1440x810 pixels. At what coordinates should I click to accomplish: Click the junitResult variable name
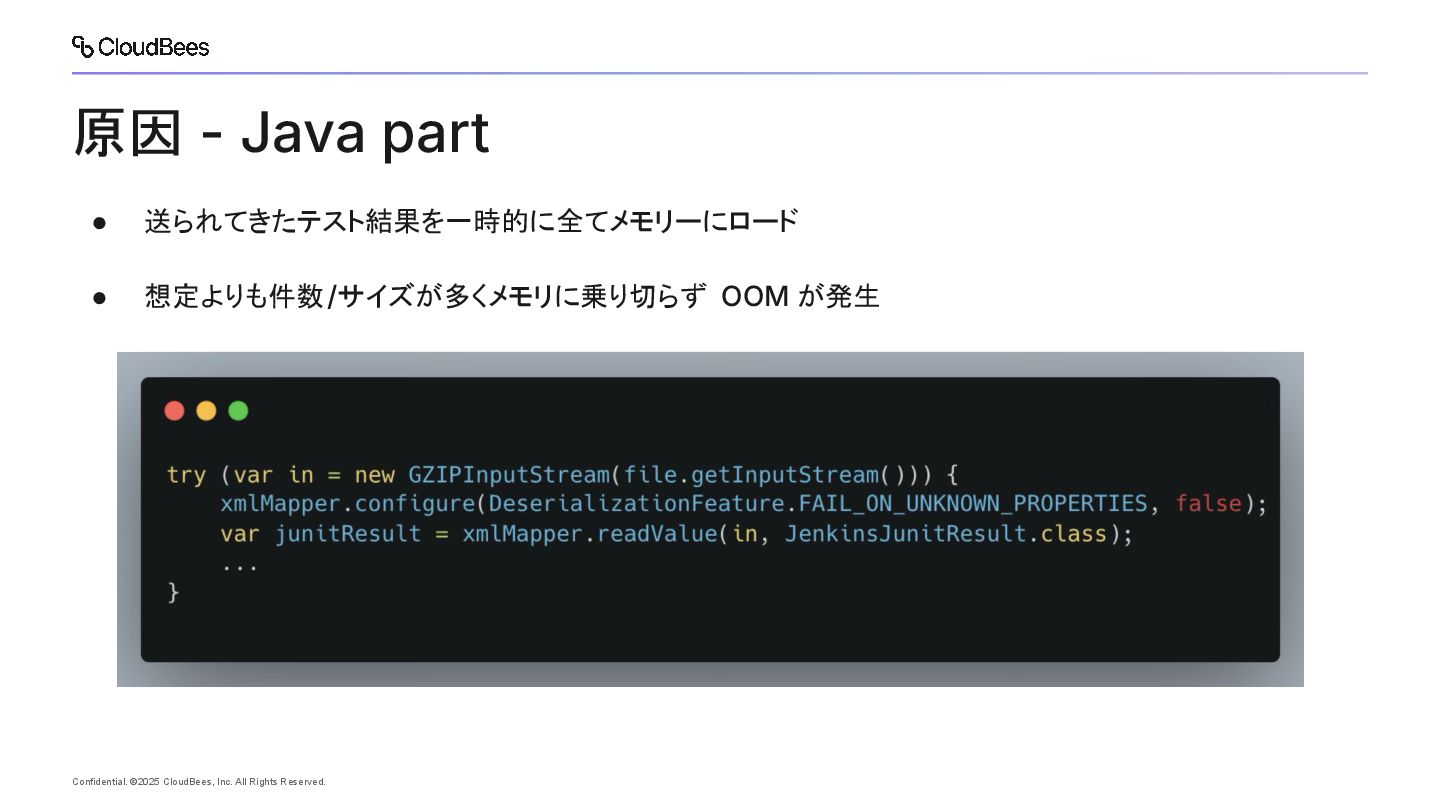[348, 533]
